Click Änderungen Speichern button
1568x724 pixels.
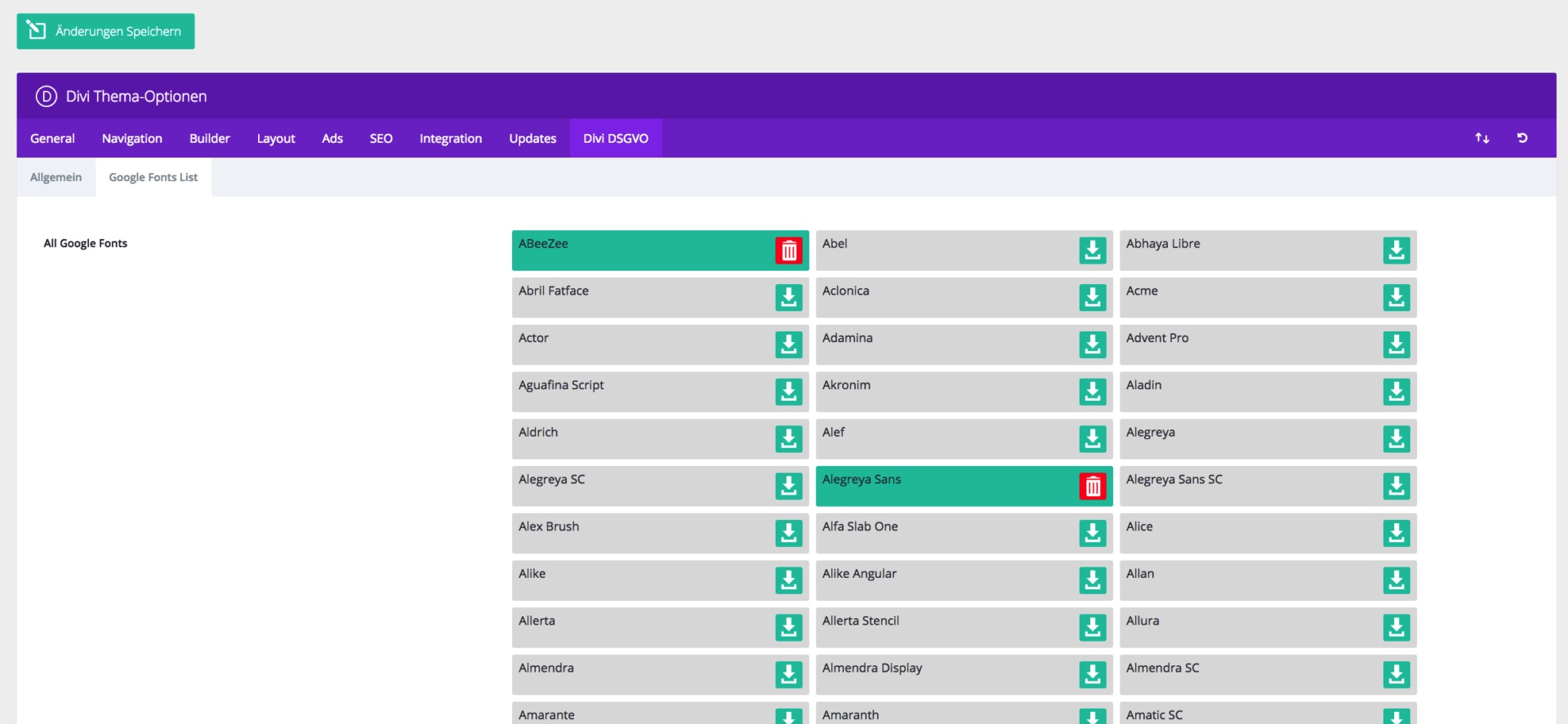click(x=105, y=31)
